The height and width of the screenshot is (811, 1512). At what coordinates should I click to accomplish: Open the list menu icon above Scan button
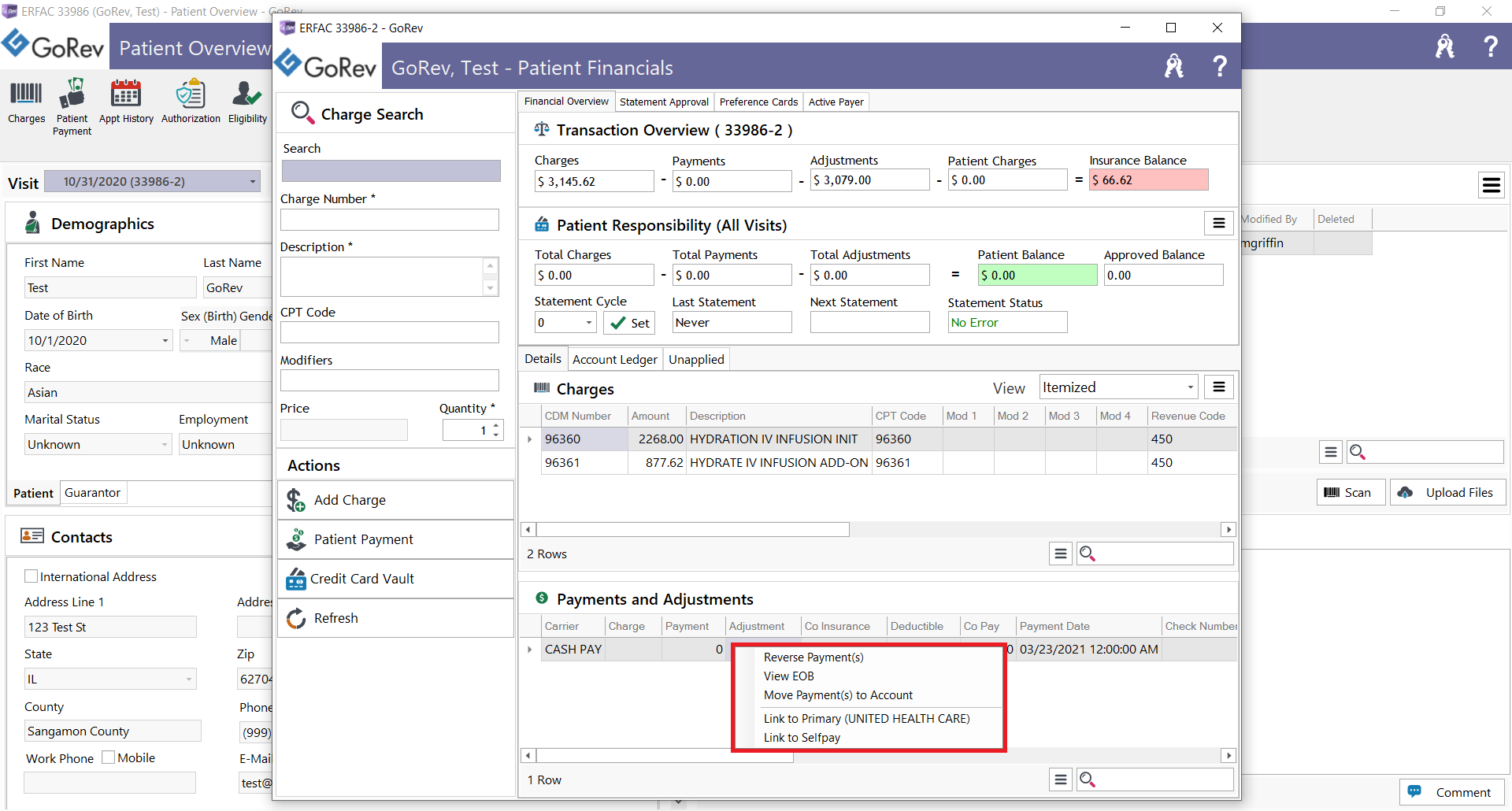[1330, 452]
